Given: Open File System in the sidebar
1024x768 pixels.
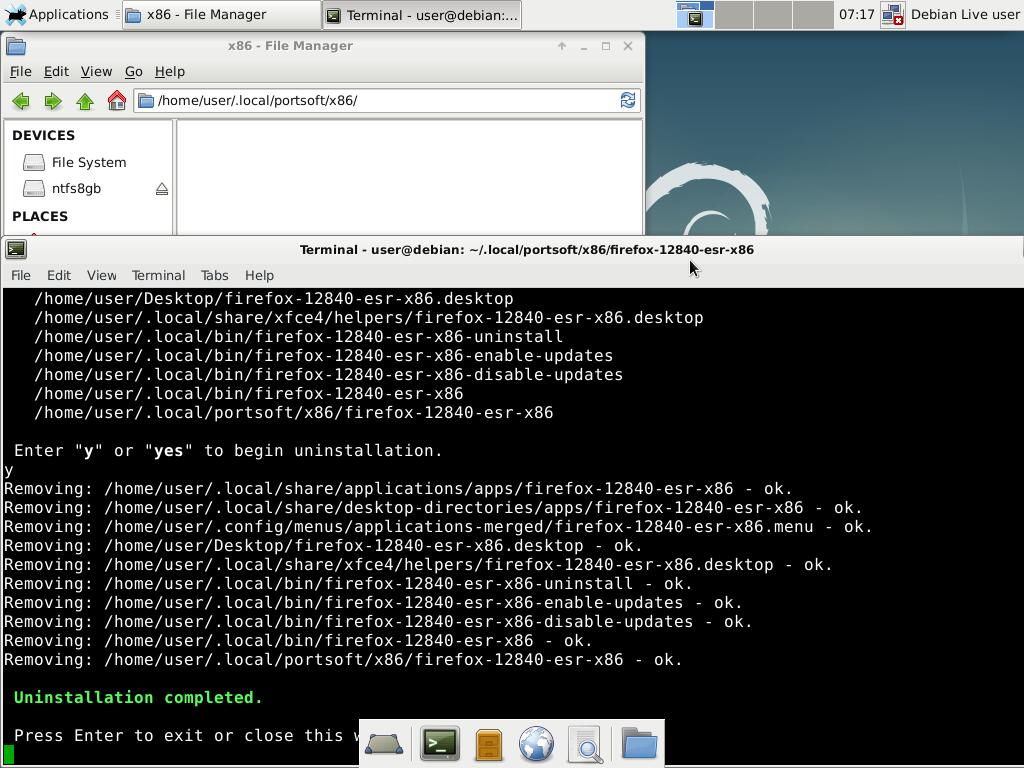Looking at the screenshot, I should (x=88, y=162).
